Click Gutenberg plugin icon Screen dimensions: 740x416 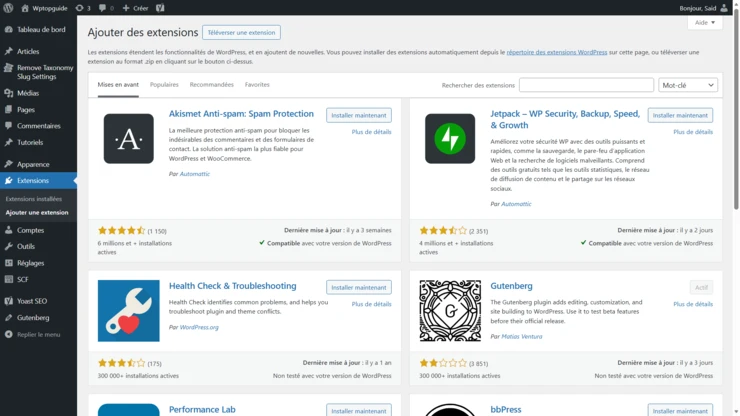click(x=450, y=311)
